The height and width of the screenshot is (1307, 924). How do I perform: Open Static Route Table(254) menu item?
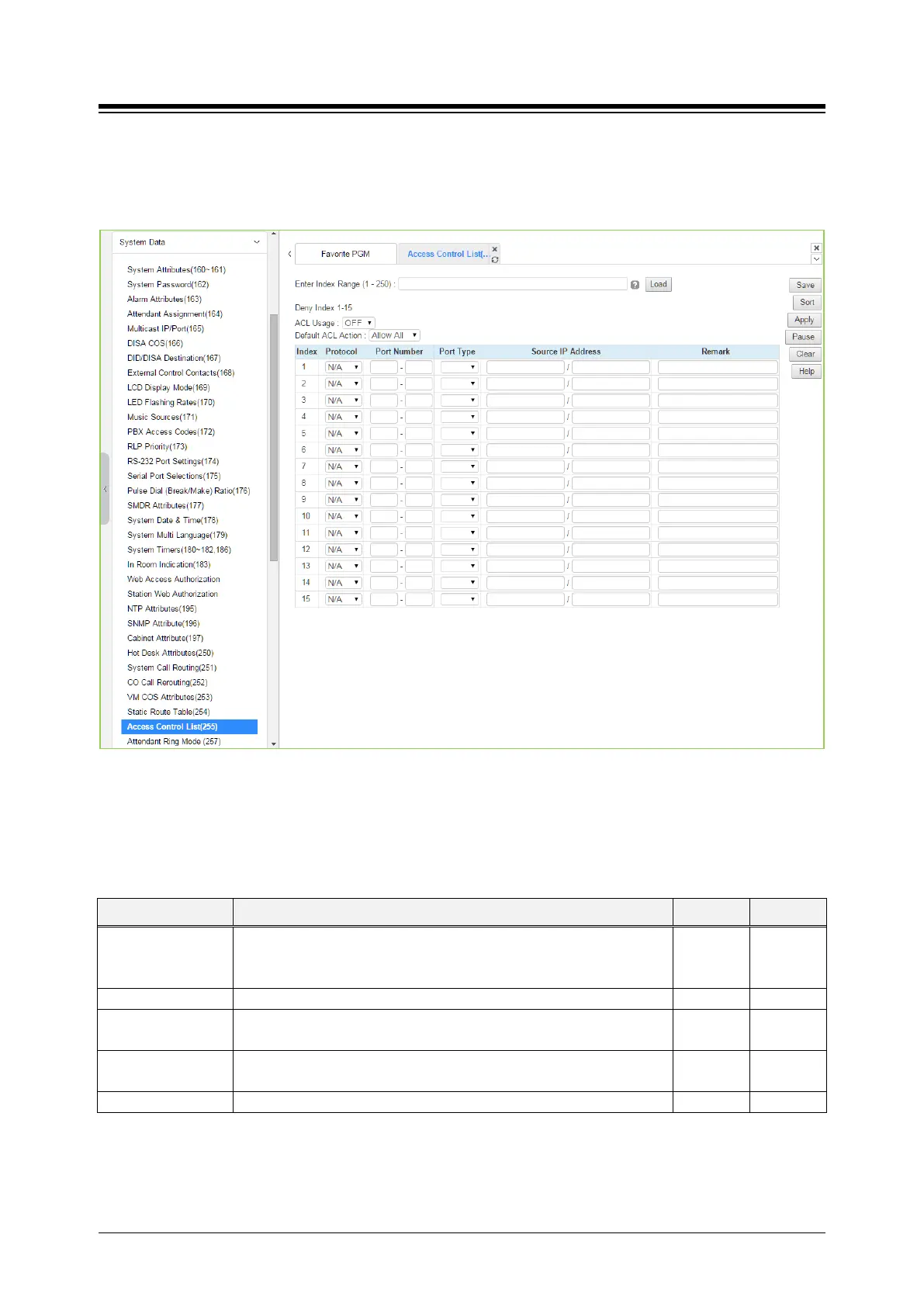pyautogui.click(x=168, y=712)
